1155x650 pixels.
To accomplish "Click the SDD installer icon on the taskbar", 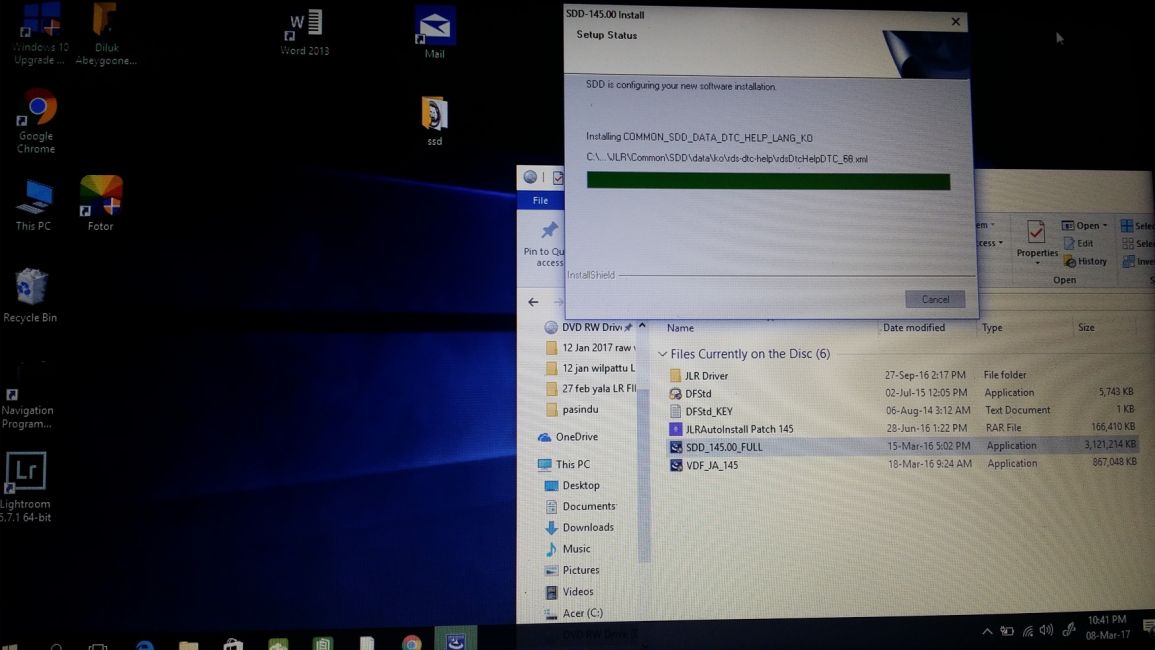I will [456, 640].
